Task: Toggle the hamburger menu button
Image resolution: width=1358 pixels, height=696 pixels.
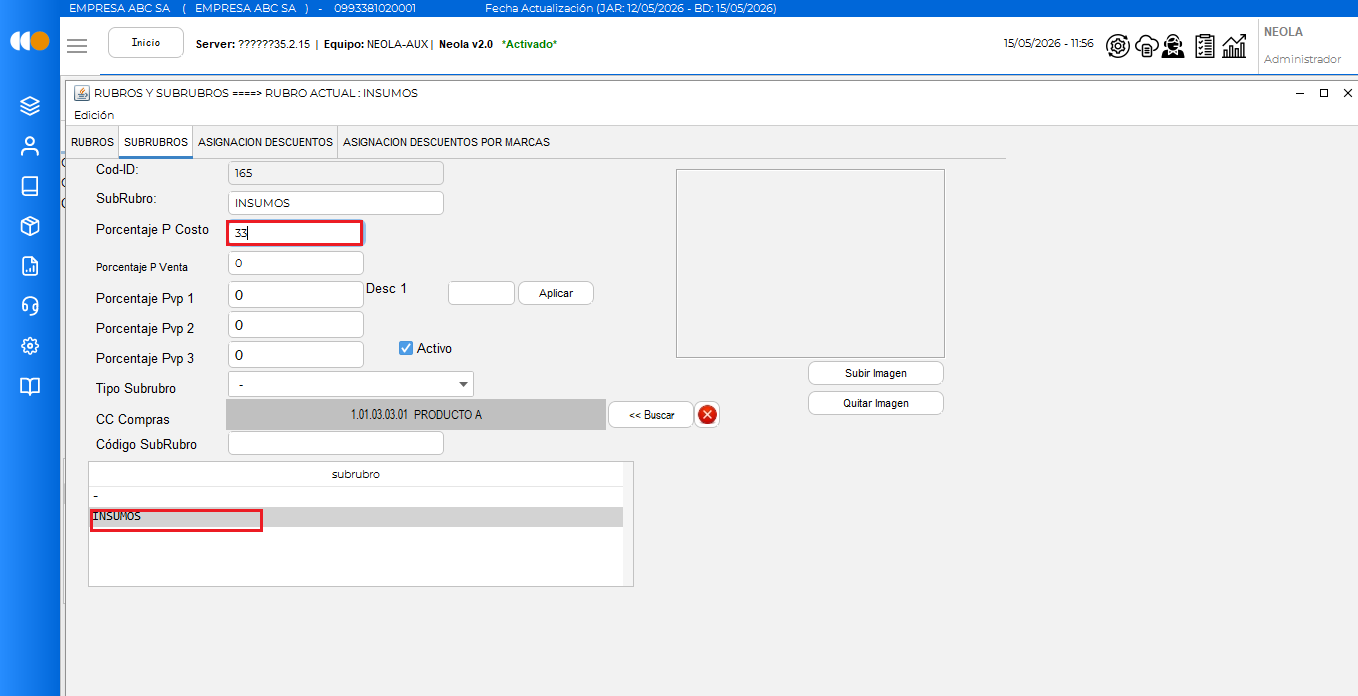Action: pyautogui.click(x=77, y=45)
